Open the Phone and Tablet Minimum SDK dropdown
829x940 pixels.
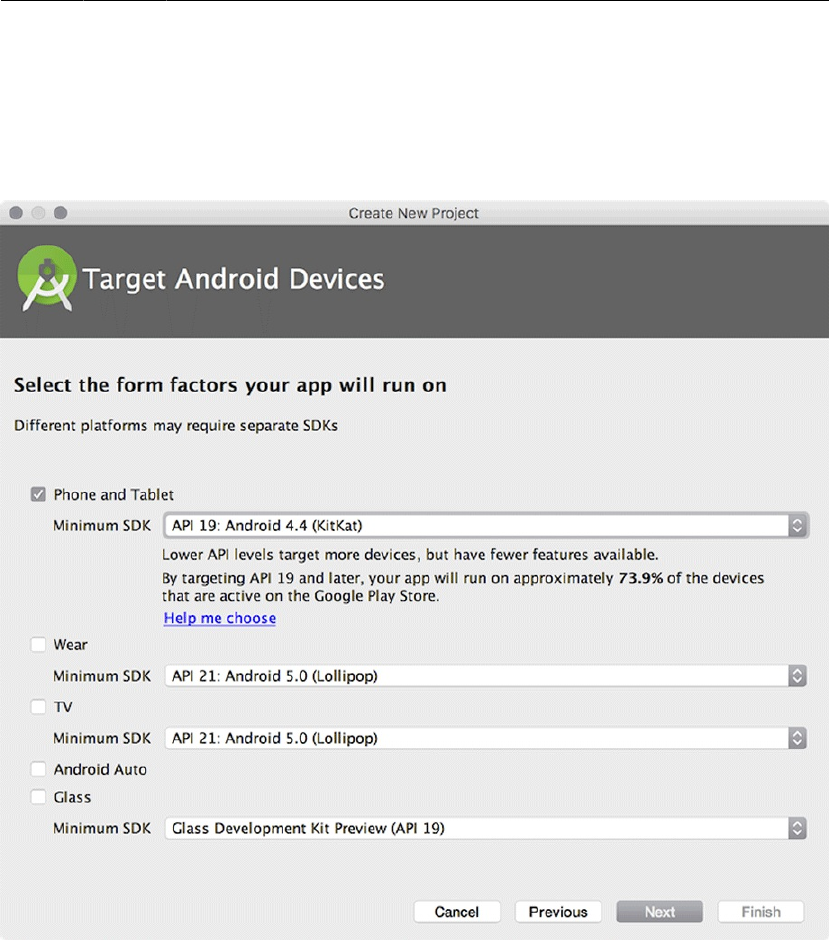click(485, 525)
